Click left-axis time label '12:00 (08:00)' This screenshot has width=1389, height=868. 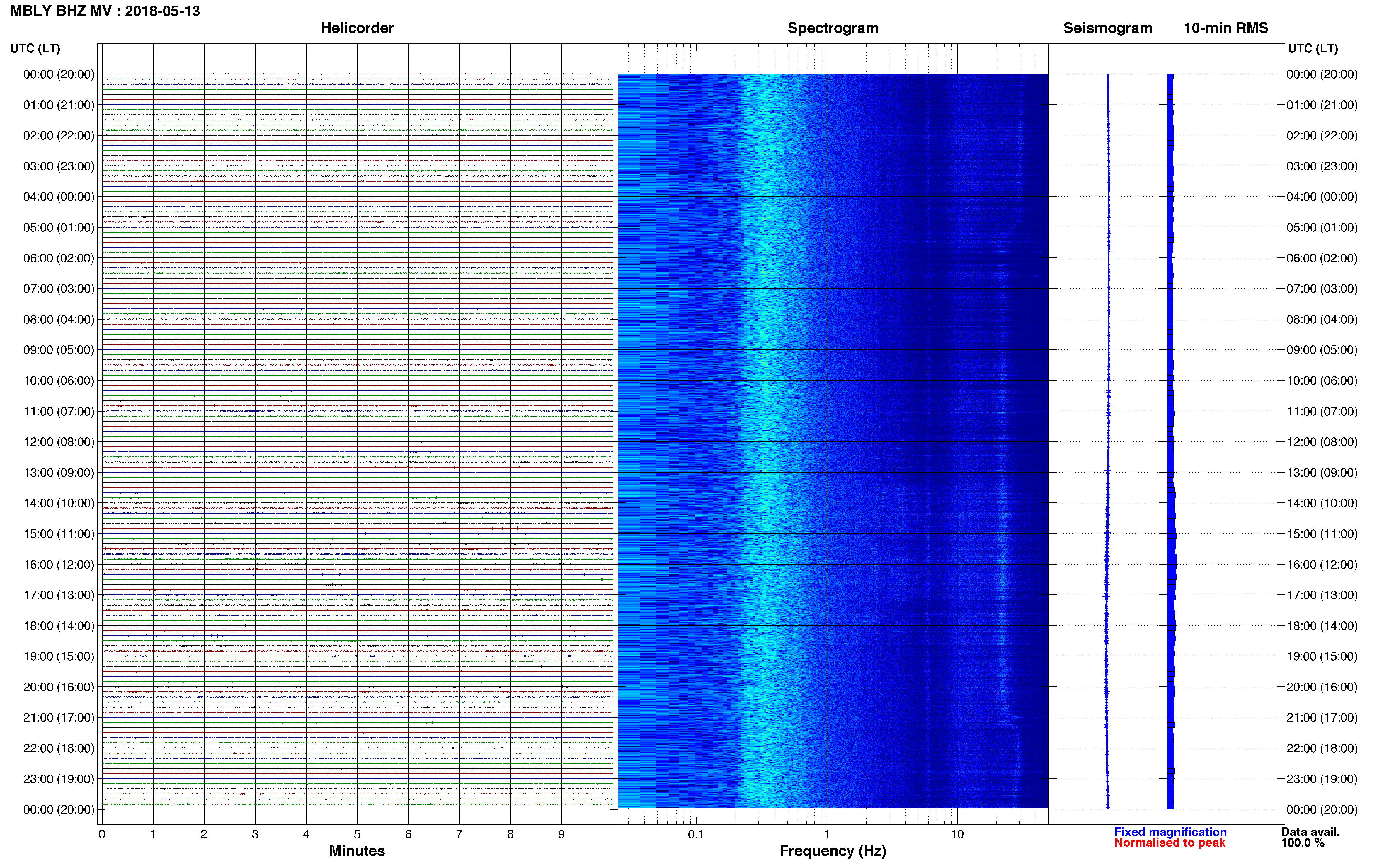tap(59, 442)
